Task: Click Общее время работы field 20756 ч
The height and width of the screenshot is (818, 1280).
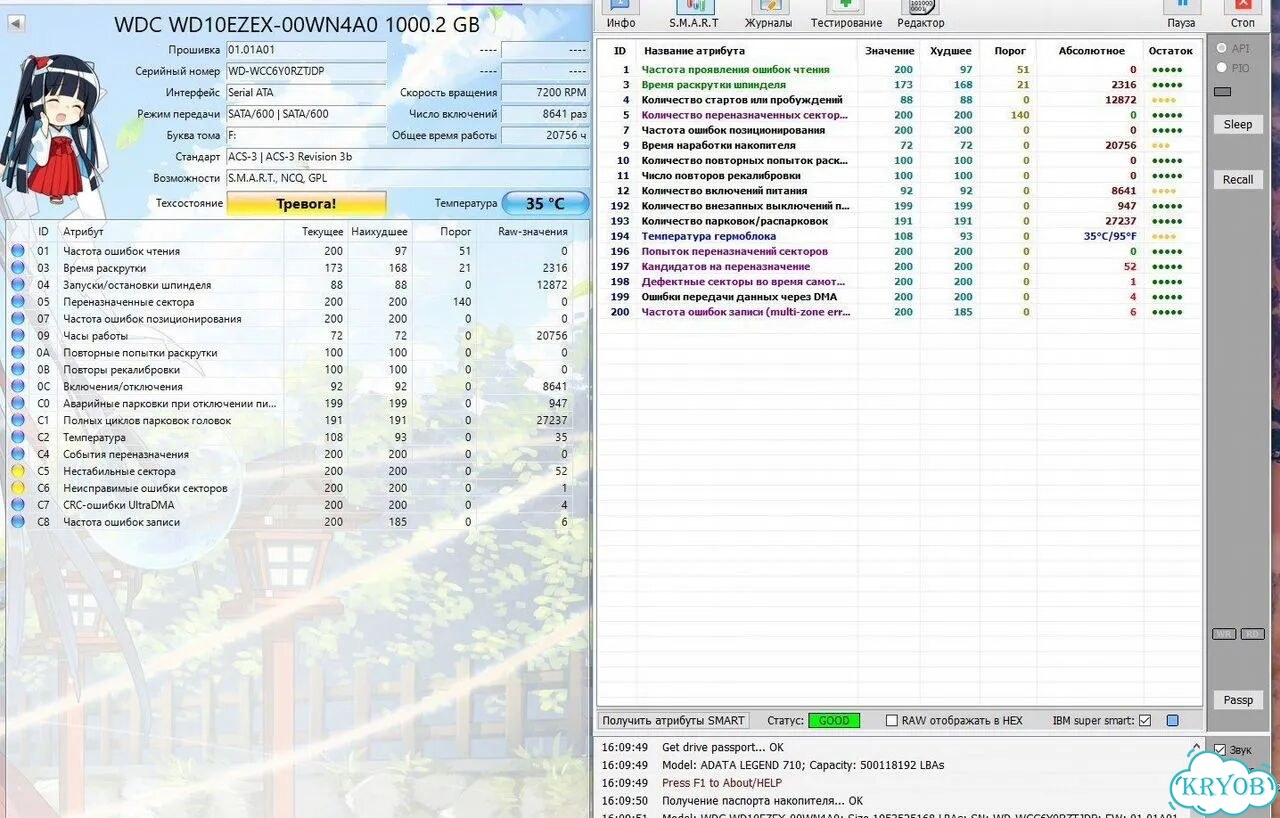Action: click(x=545, y=135)
